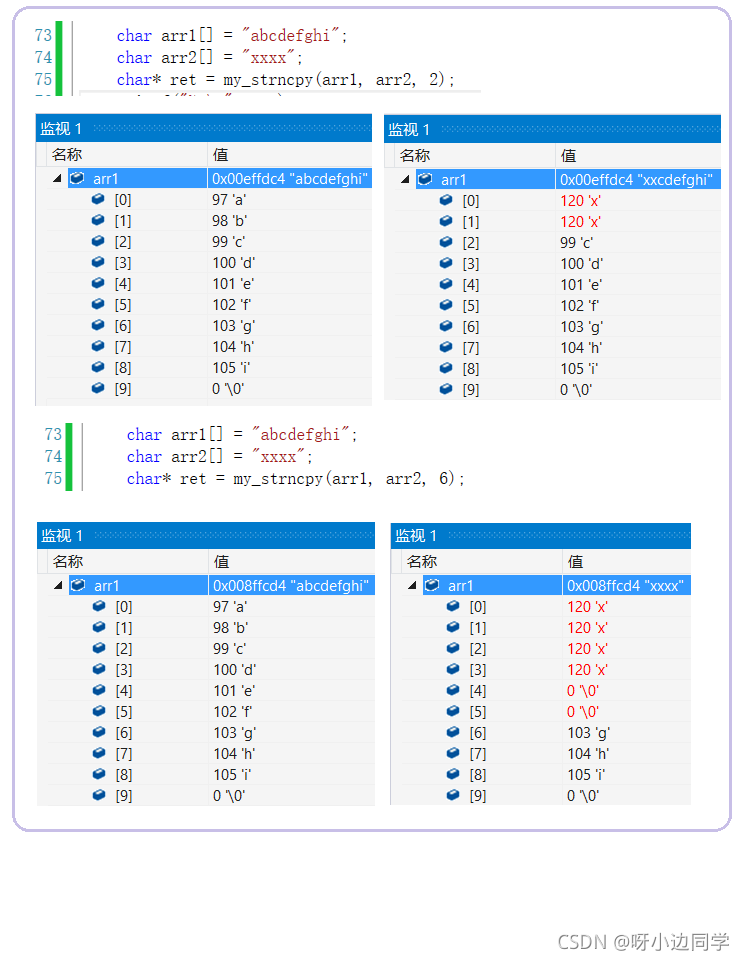Click cube icon of [9] in top-left watch panel
Screen dimensions: 744x960
click(x=98, y=388)
